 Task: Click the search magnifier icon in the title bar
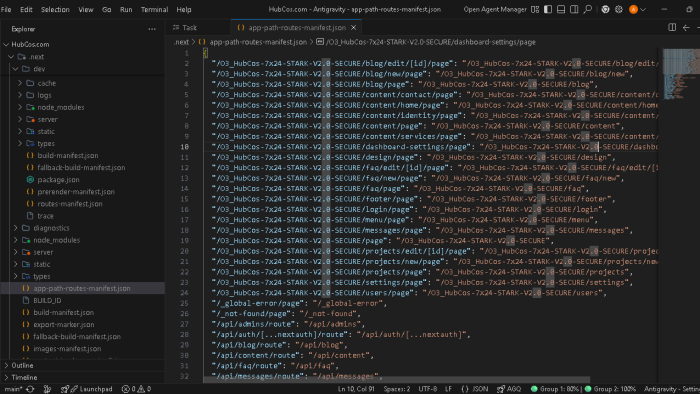(x=588, y=9)
